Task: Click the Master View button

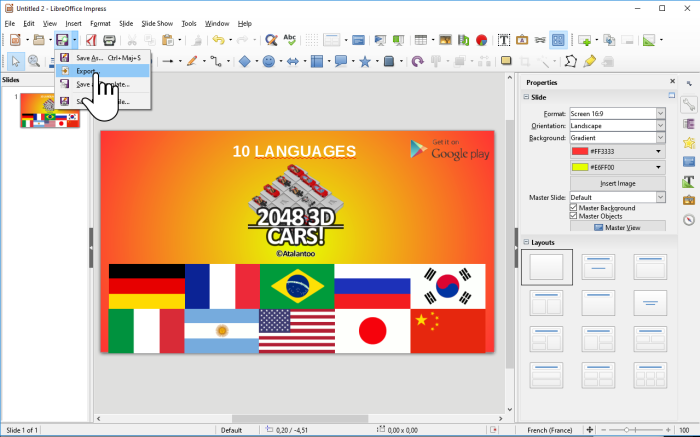Action: pos(617,227)
